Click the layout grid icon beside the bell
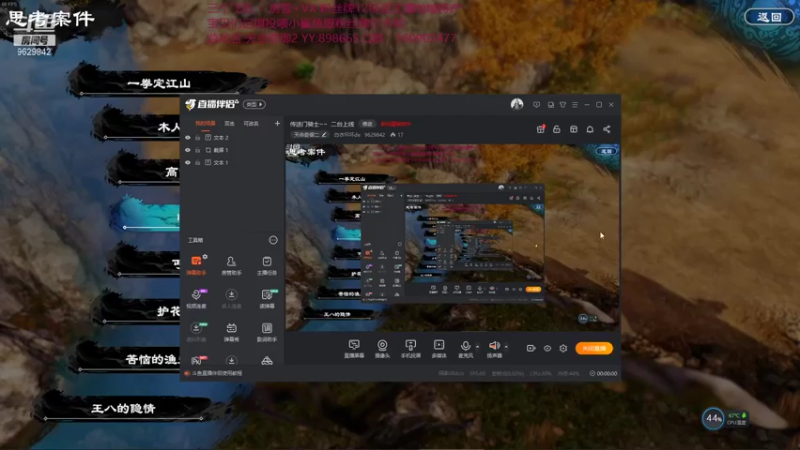 coord(573,129)
